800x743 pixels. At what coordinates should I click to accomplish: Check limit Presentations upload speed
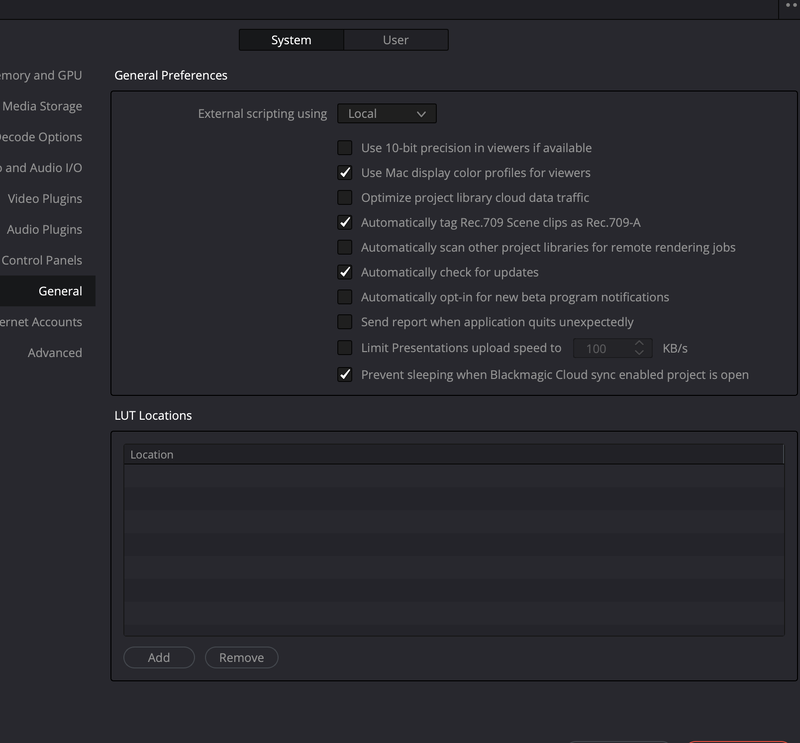[x=345, y=347]
